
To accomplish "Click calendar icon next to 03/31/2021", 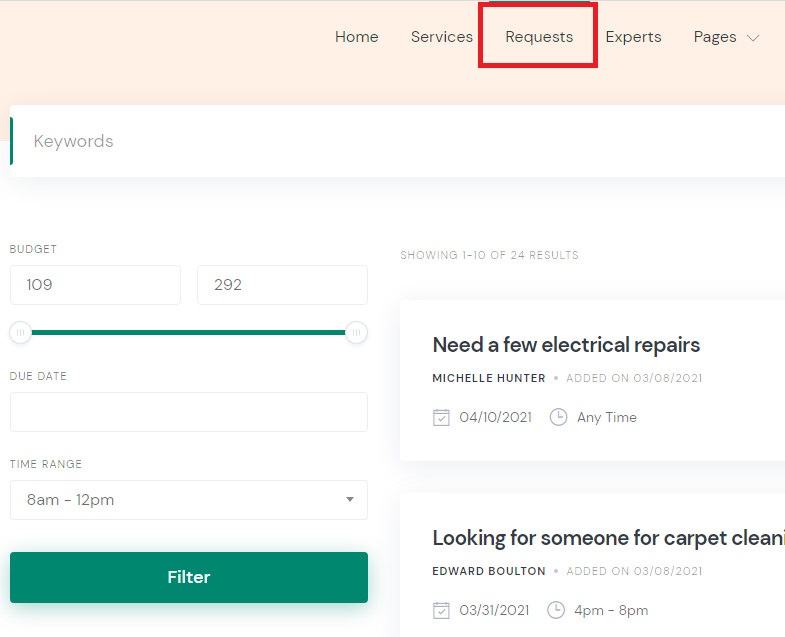I will pos(441,610).
